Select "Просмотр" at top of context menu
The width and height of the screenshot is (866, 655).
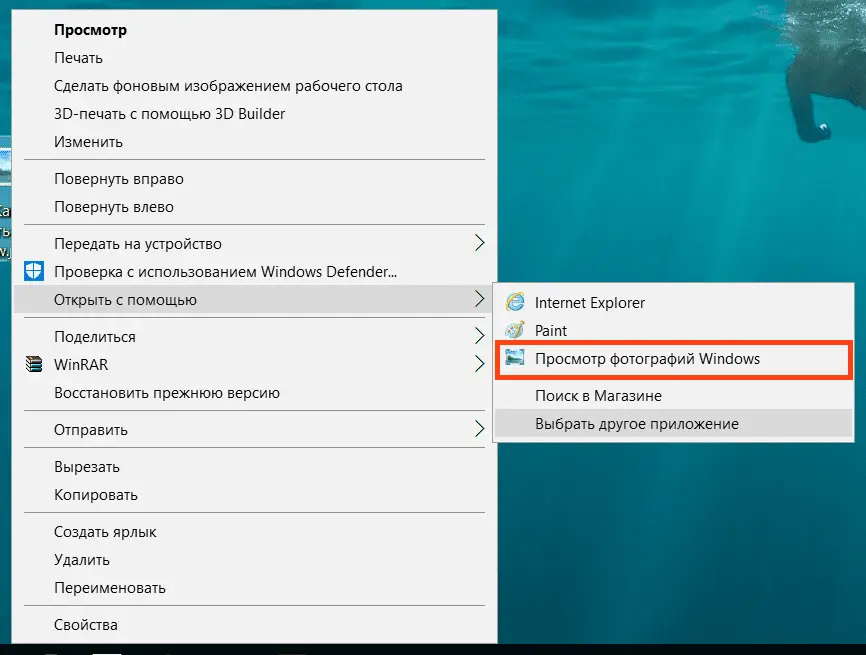tap(90, 30)
